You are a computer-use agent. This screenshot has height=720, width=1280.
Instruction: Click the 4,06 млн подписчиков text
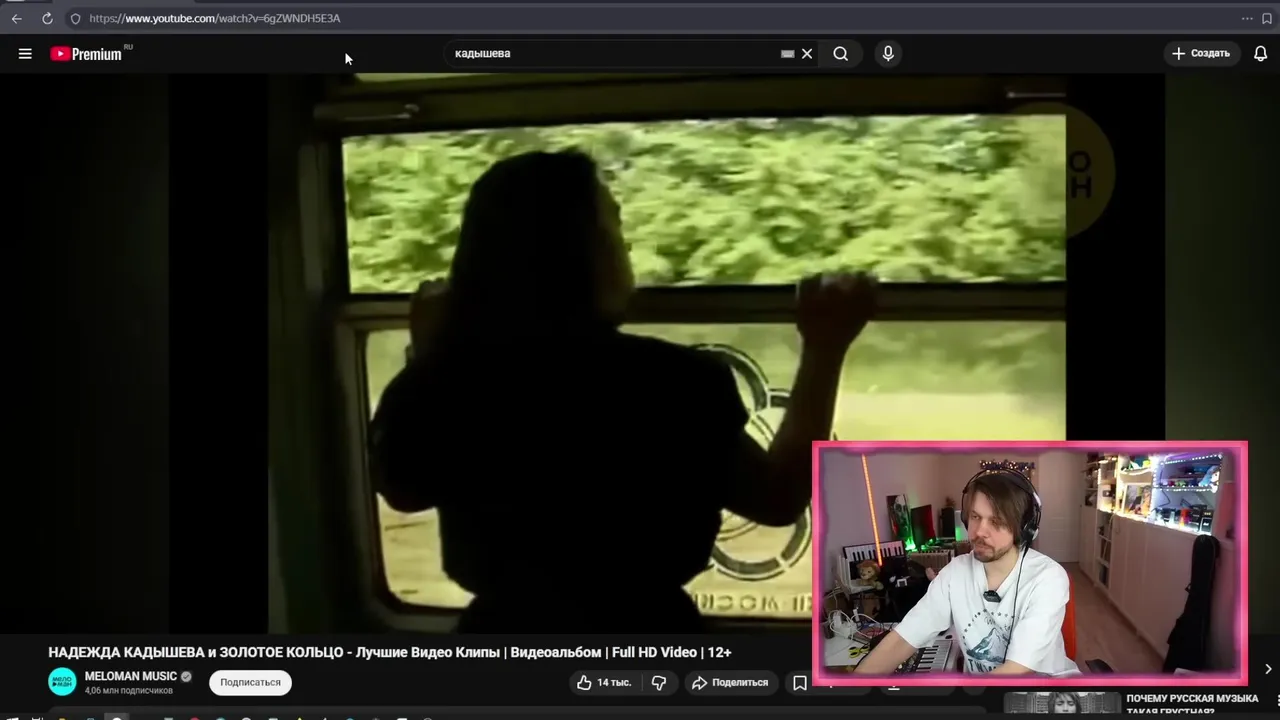coord(129,691)
